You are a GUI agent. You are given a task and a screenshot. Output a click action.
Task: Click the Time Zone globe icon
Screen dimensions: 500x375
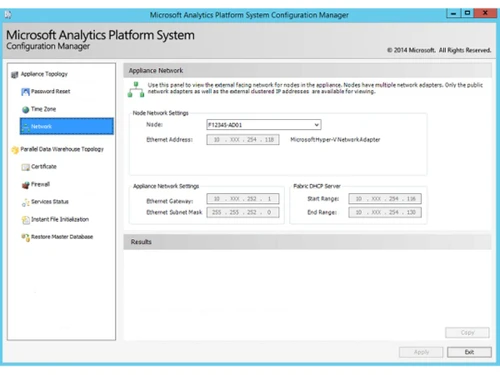[x=25, y=109]
